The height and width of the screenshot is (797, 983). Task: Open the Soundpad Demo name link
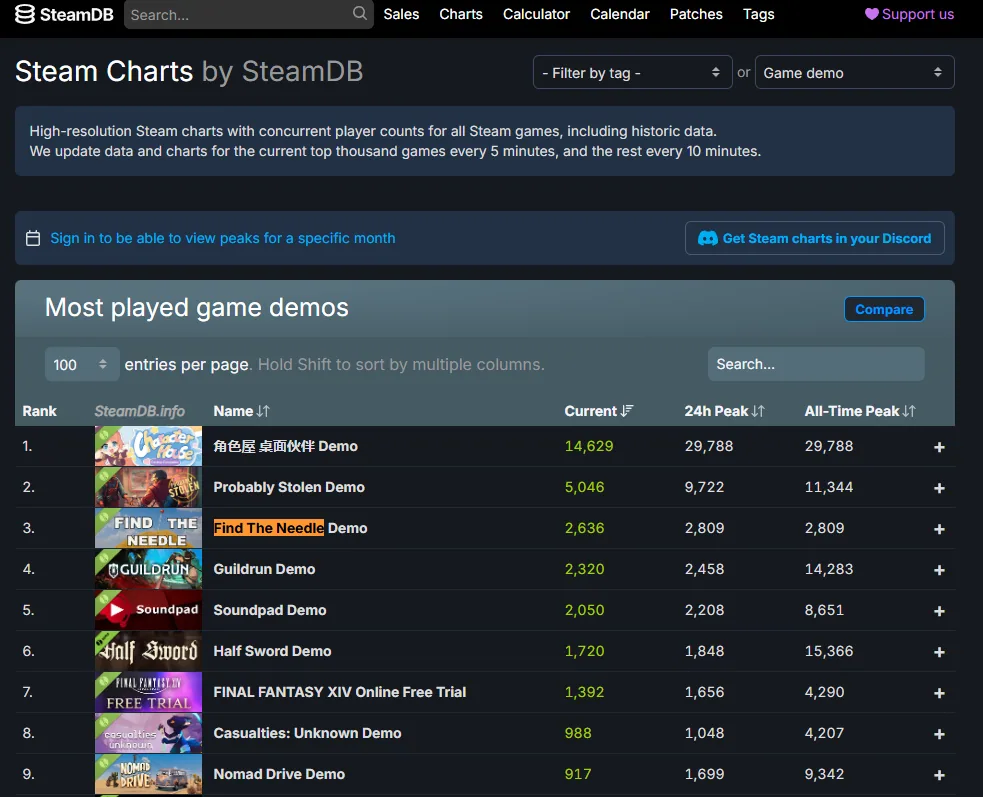tap(270, 610)
